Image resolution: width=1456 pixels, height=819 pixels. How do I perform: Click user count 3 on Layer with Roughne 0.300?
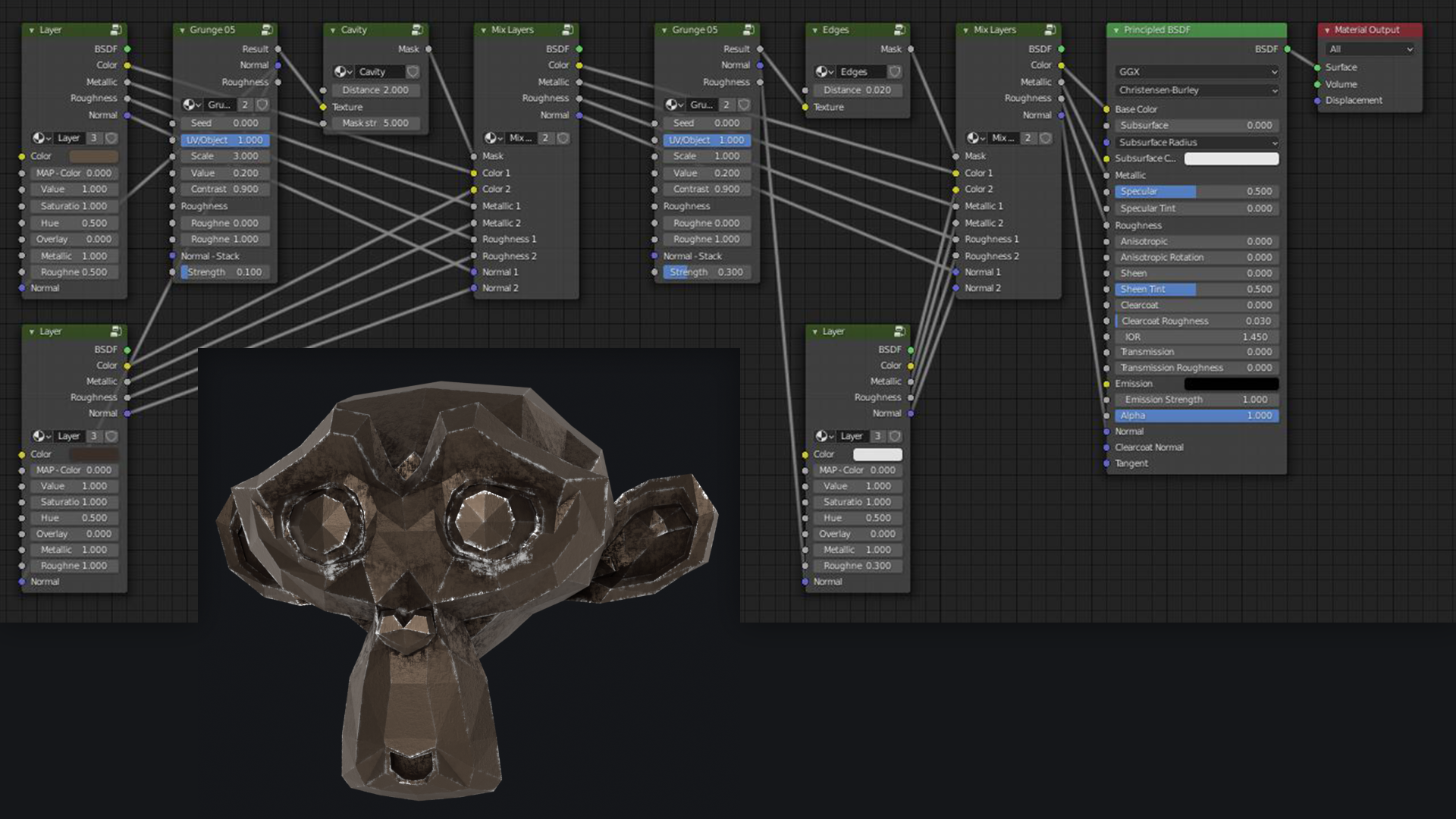pyautogui.click(x=877, y=436)
